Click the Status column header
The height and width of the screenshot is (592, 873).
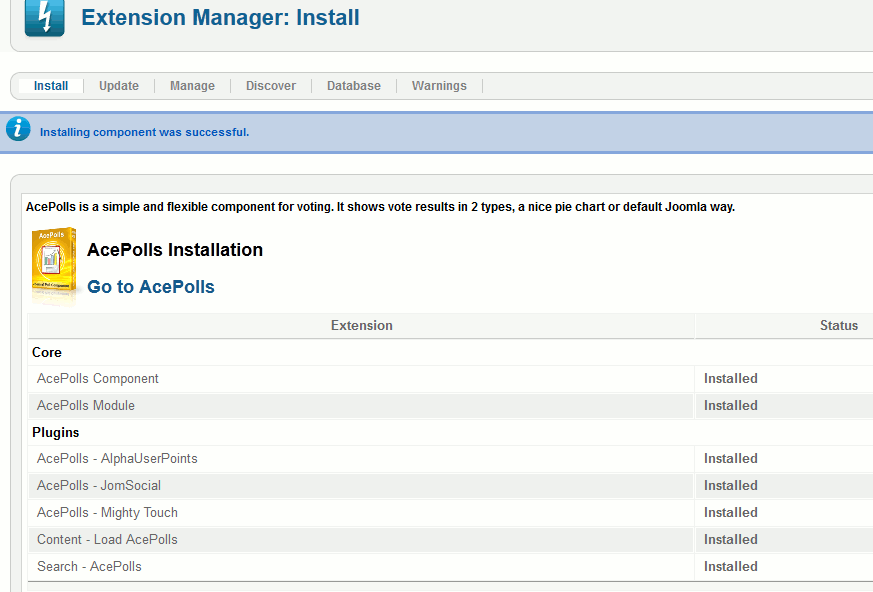pyautogui.click(x=838, y=325)
